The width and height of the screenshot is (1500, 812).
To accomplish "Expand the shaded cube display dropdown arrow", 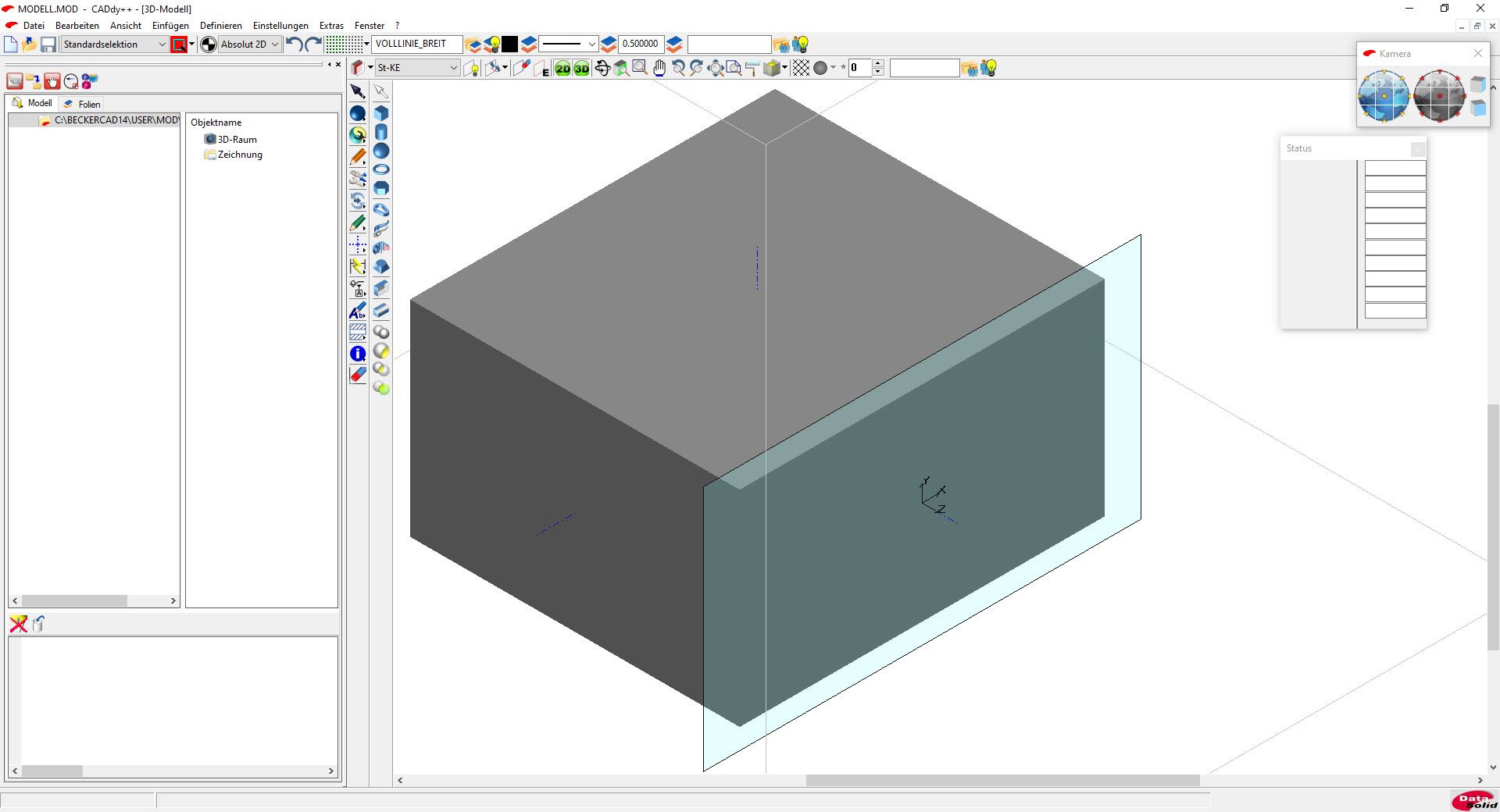I will [784, 68].
